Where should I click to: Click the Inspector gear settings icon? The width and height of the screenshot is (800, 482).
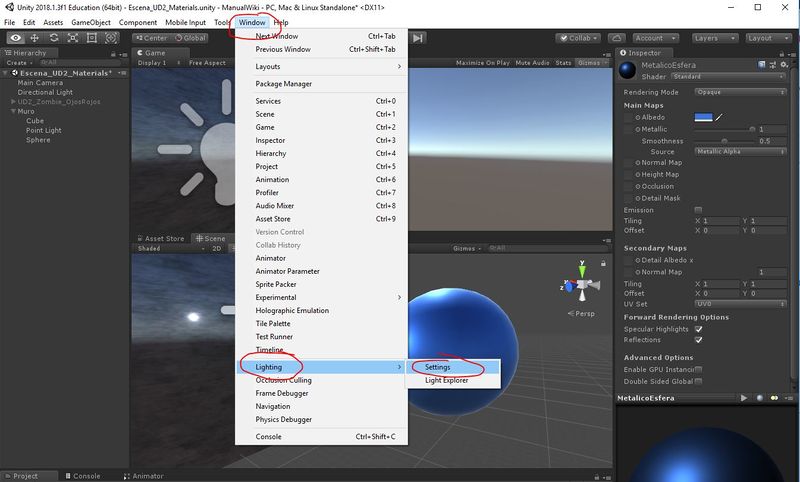pyautogui.click(x=784, y=64)
